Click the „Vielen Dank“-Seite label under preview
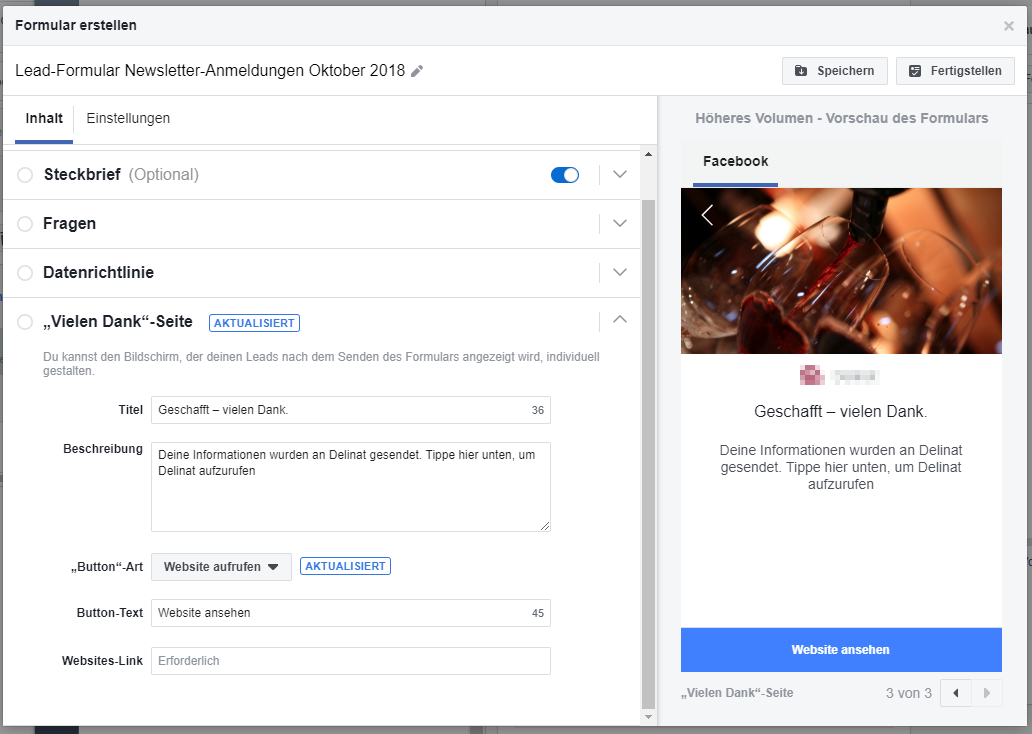The height and width of the screenshot is (734, 1032). pos(737,693)
